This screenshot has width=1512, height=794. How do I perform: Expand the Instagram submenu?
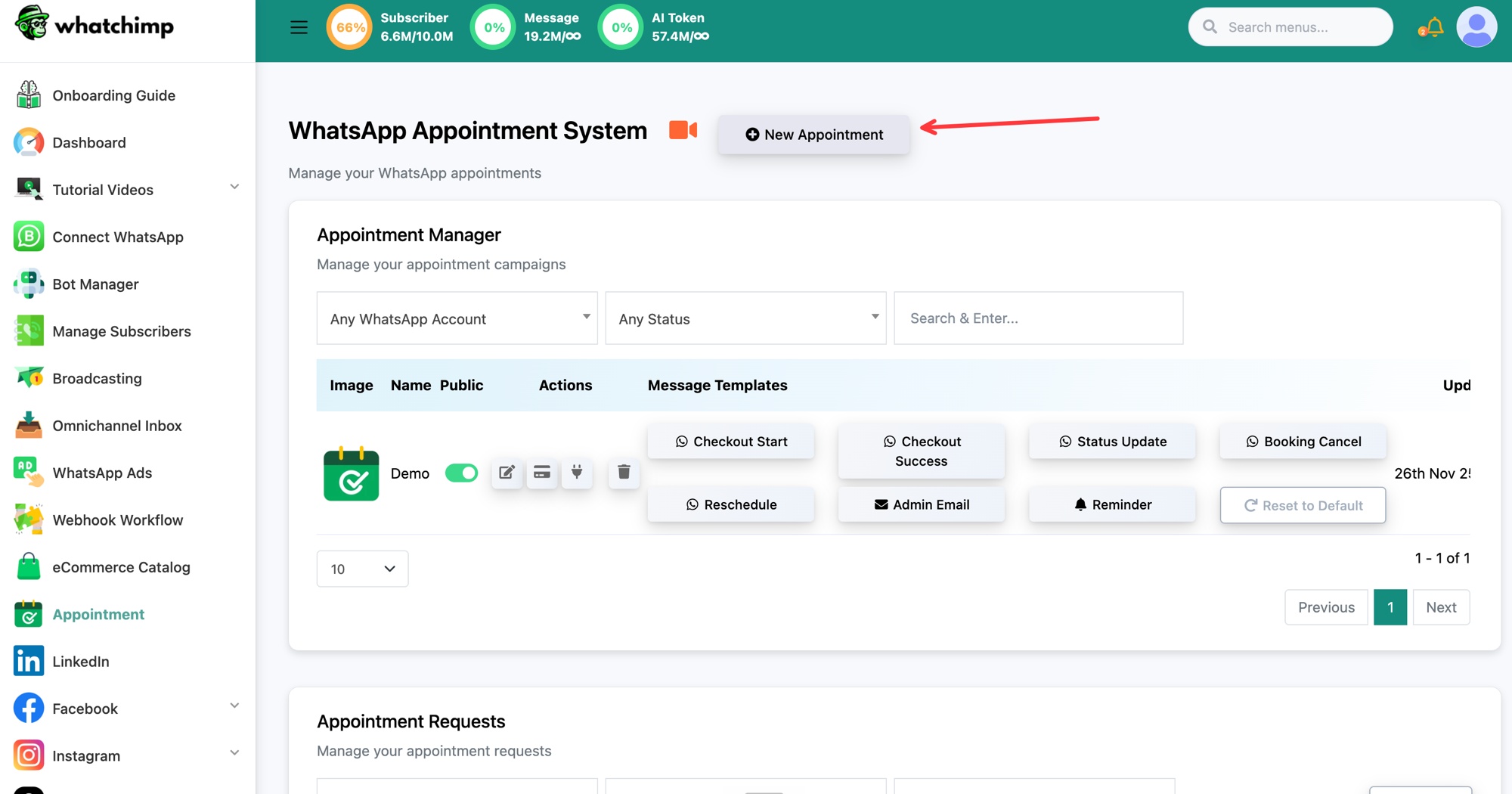(234, 752)
